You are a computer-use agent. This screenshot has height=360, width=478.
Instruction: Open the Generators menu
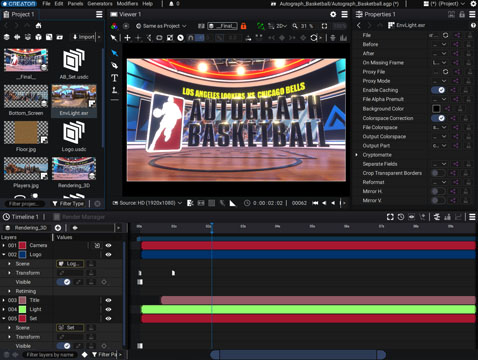coord(100,4)
